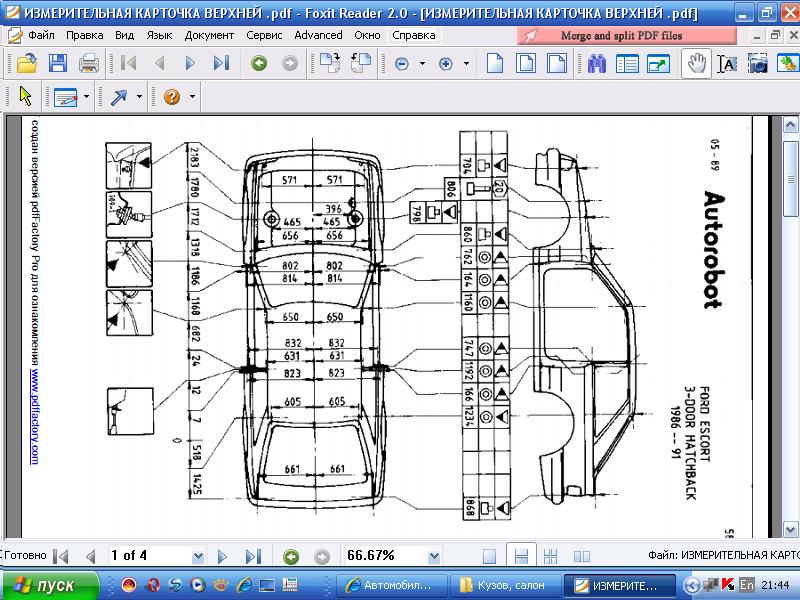Save the document with floppy disk icon
Screen dimensions: 800x600
pyautogui.click(x=58, y=63)
